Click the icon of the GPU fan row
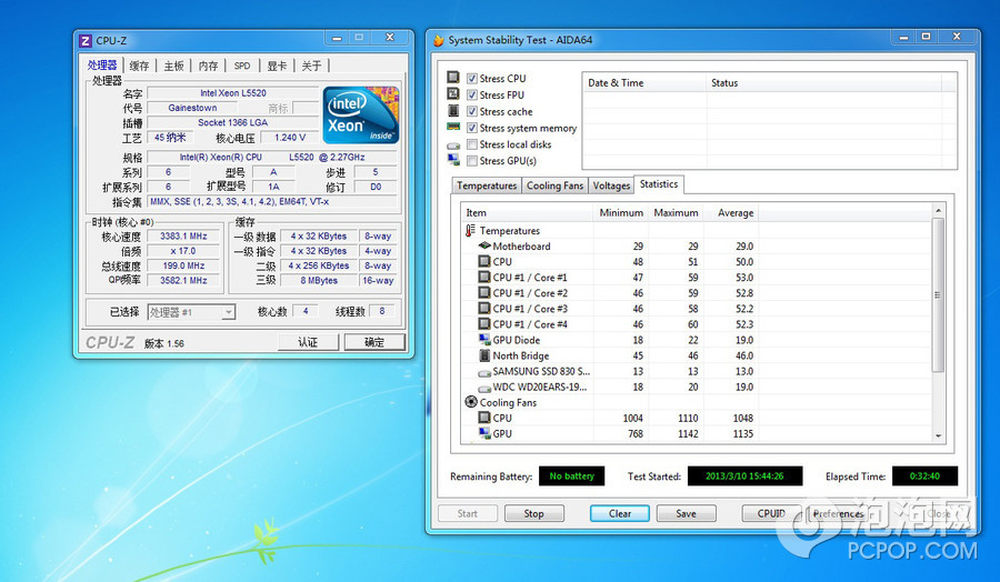This screenshot has width=1000, height=582. pyautogui.click(x=484, y=433)
